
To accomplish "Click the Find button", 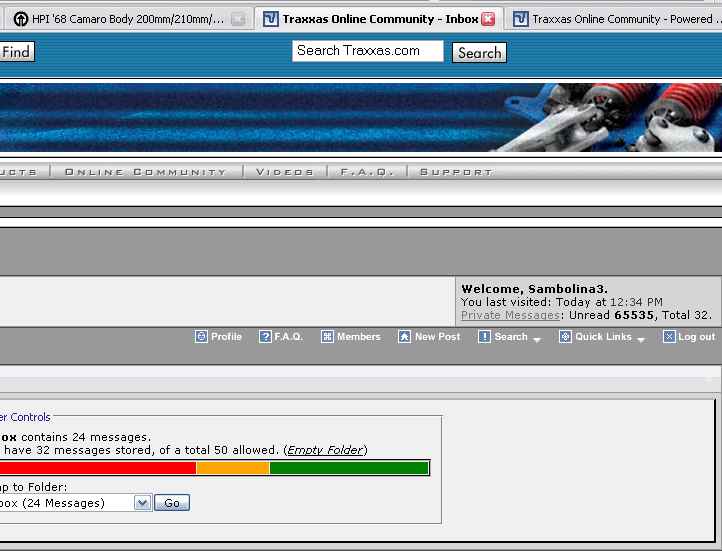I will pyautogui.click(x=17, y=52).
